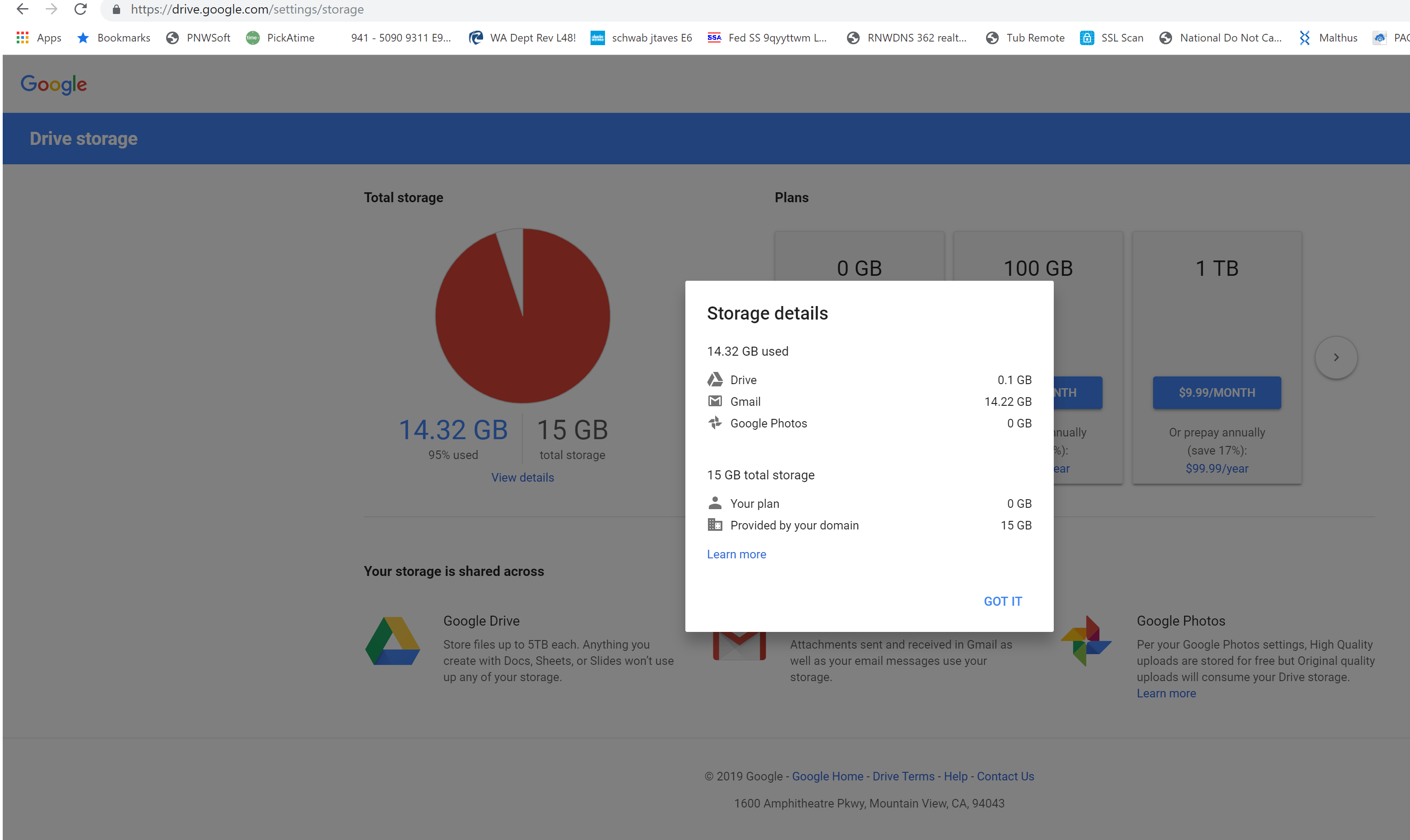Open the RNWDNS 362 realt bookmark
This screenshot has height=840, width=1410.
tap(907, 38)
